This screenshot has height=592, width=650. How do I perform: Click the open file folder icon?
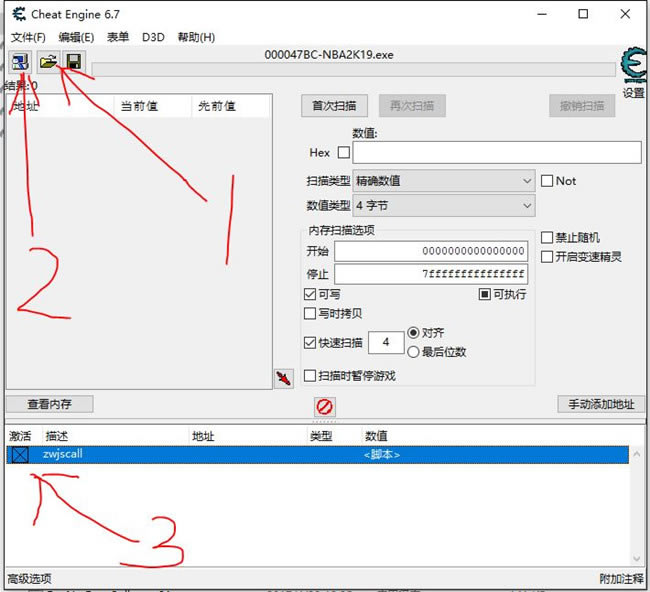tap(48, 62)
